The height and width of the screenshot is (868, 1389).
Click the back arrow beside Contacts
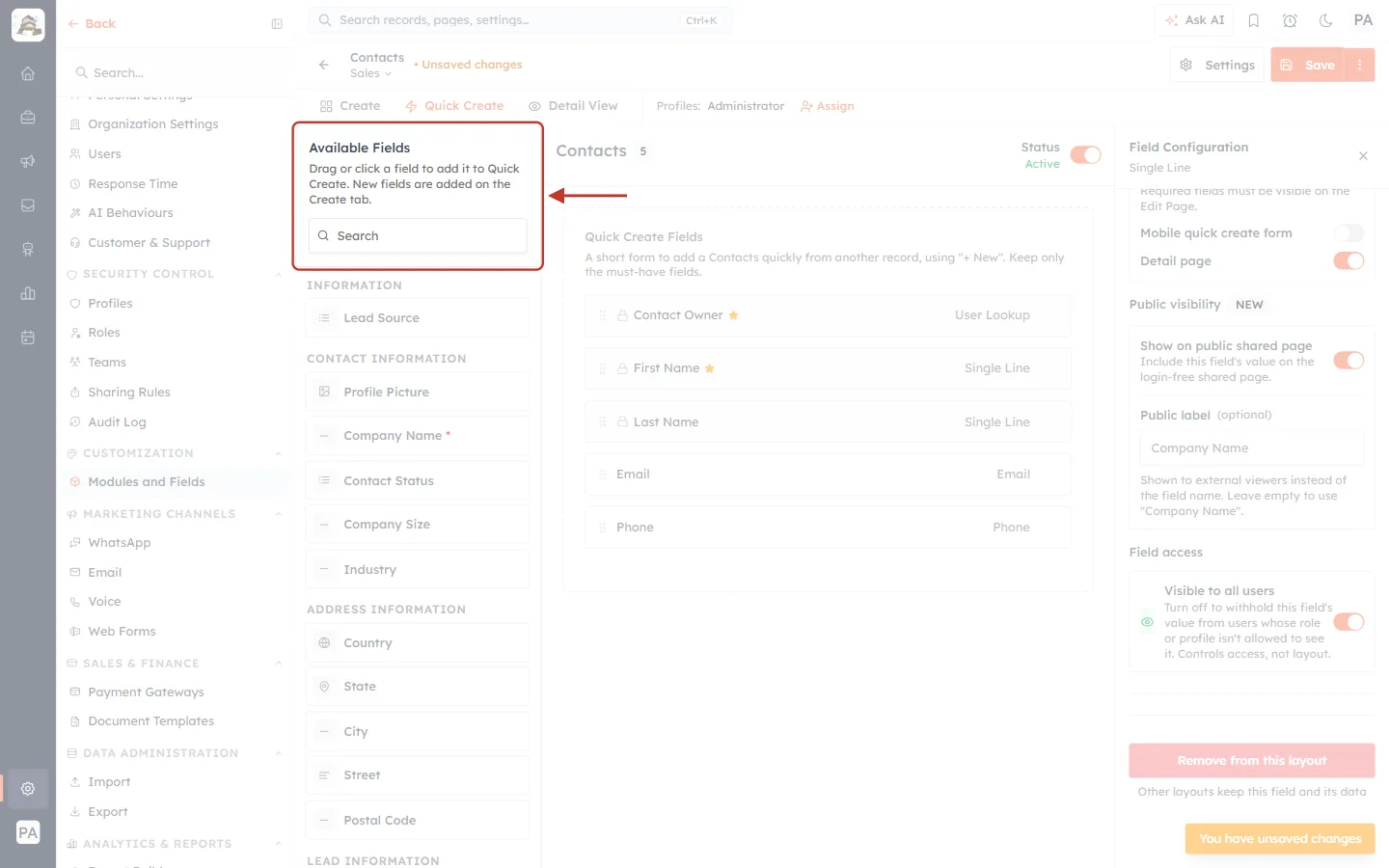pos(324,65)
